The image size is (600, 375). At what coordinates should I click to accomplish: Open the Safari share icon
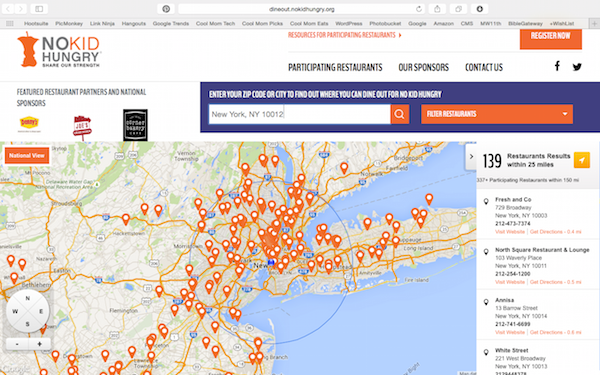tap(437, 9)
